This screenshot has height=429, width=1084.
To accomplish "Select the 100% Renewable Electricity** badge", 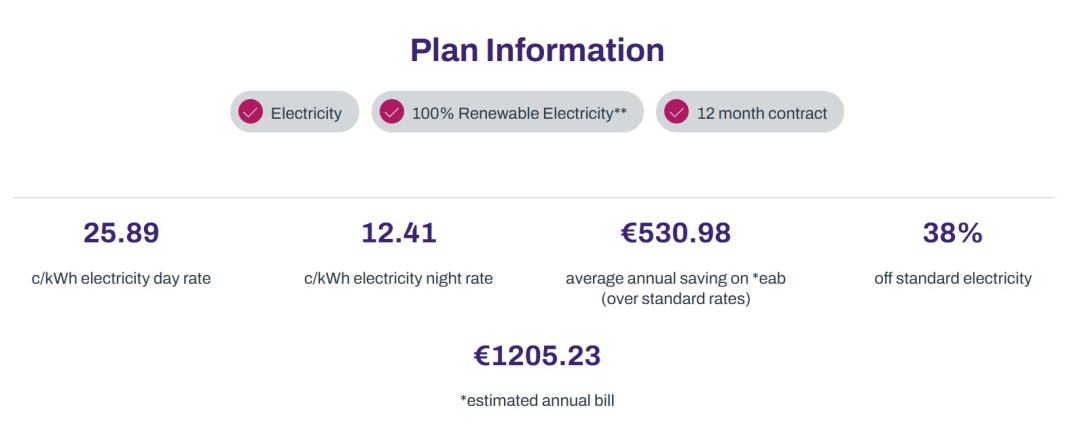I will (x=507, y=112).
